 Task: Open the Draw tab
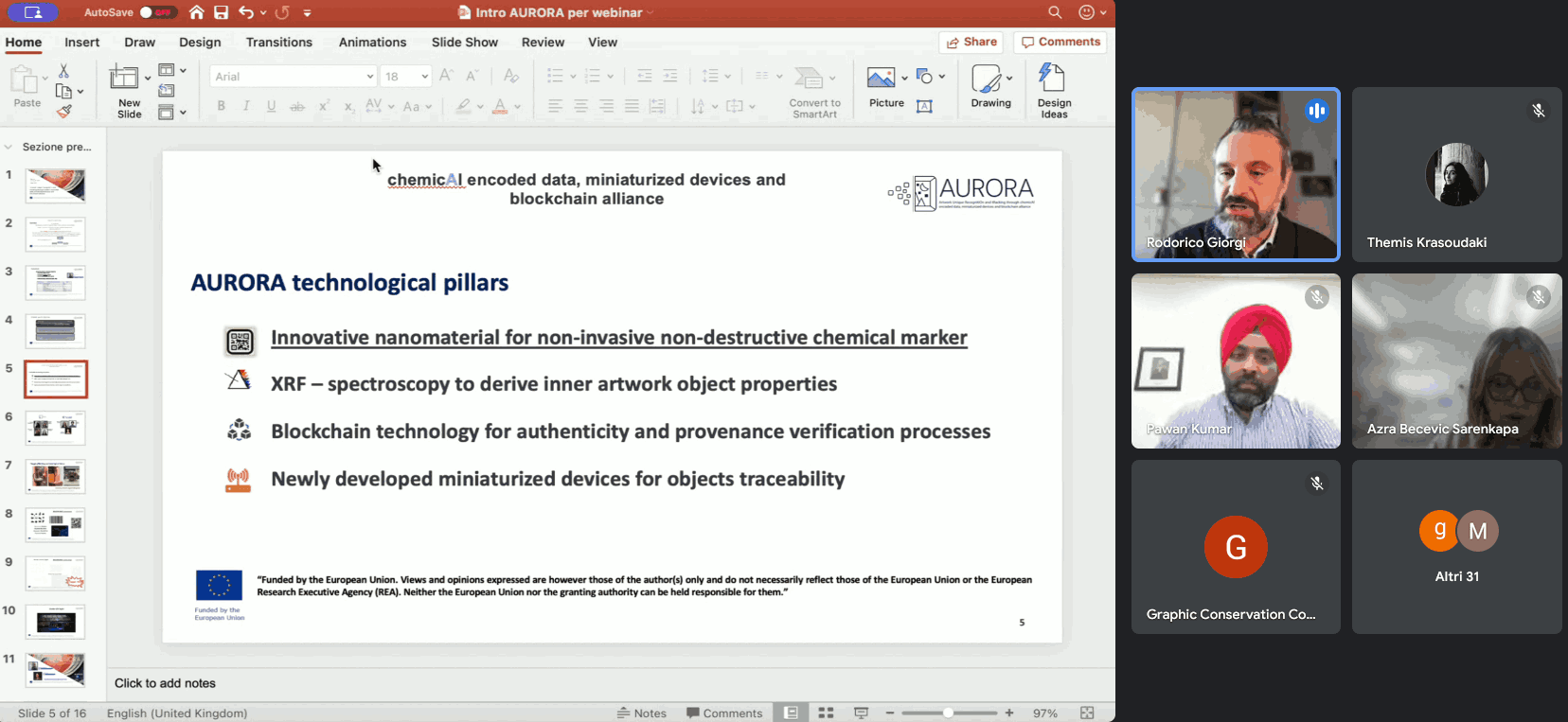click(x=139, y=43)
